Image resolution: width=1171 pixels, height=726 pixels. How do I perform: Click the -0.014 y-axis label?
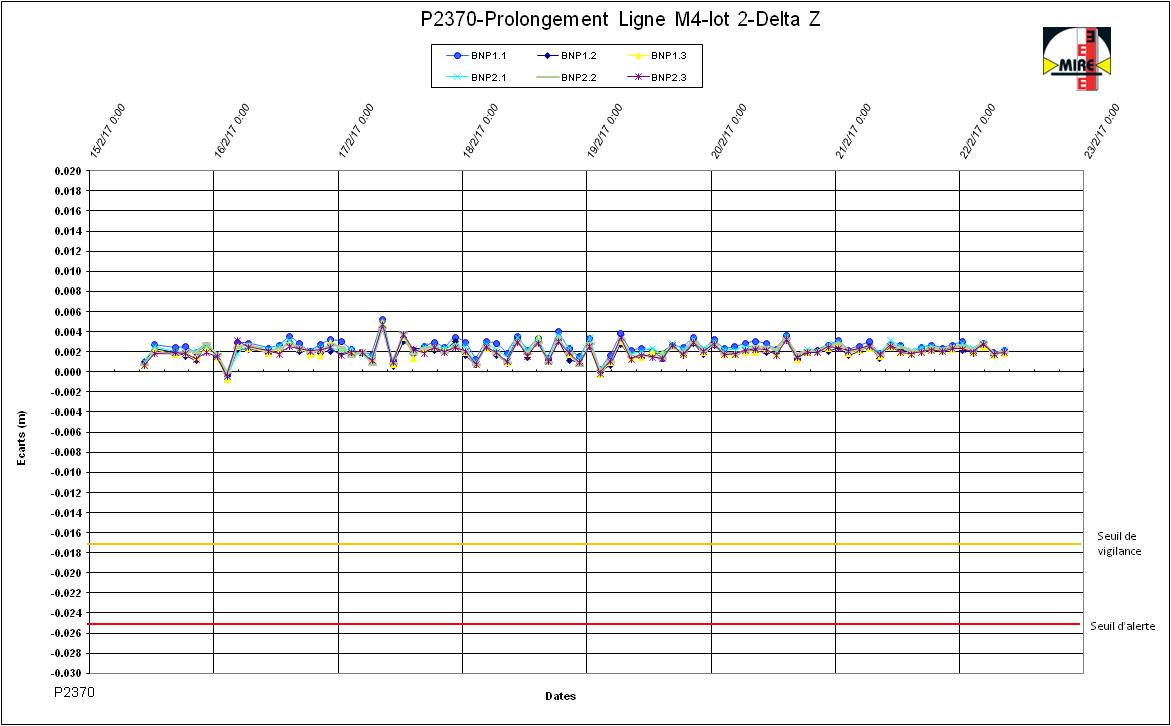(x=68, y=512)
